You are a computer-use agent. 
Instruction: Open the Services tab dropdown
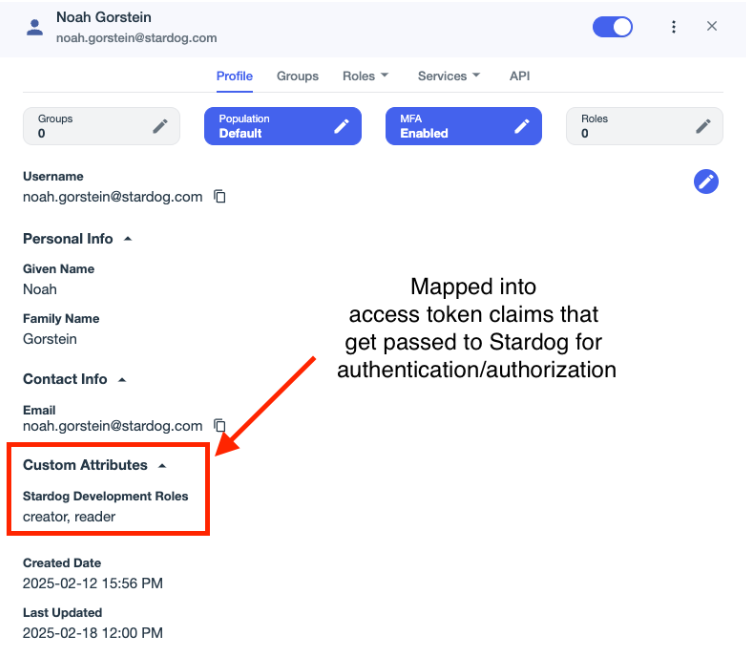pos(449,76)
